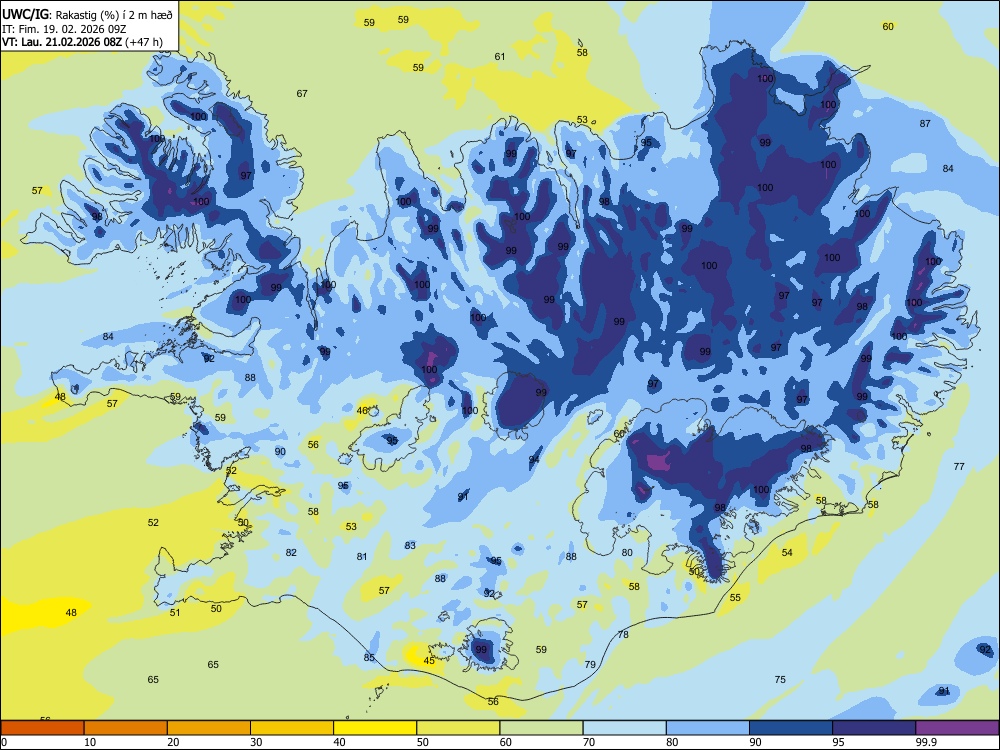Viewport: 1000px width, 750px height.
Task: Click the golden 30–40 legend swatch
Action: (292, 728)
